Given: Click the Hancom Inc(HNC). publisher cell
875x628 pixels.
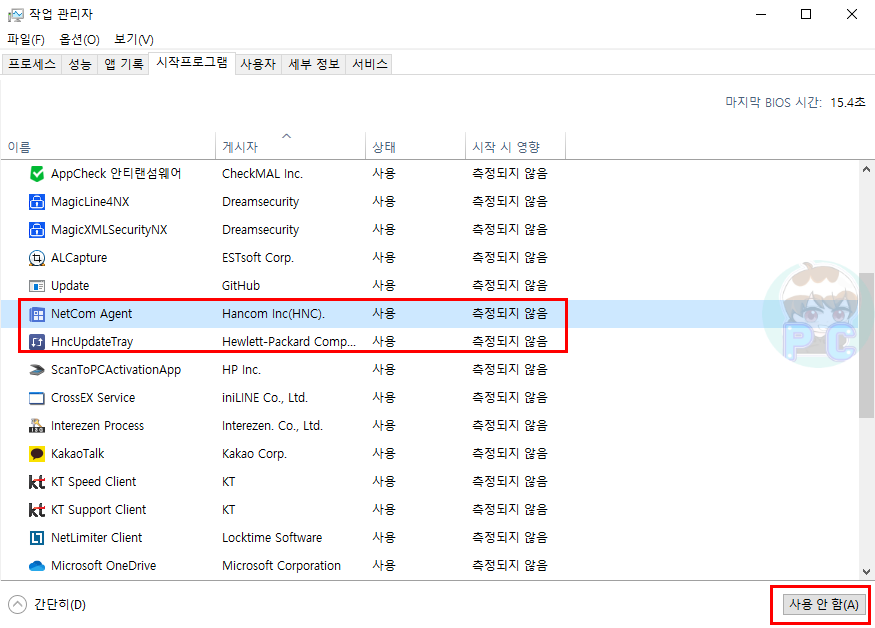Looking at the screenshot, I should pyautogui.click(x=273, y=314).
